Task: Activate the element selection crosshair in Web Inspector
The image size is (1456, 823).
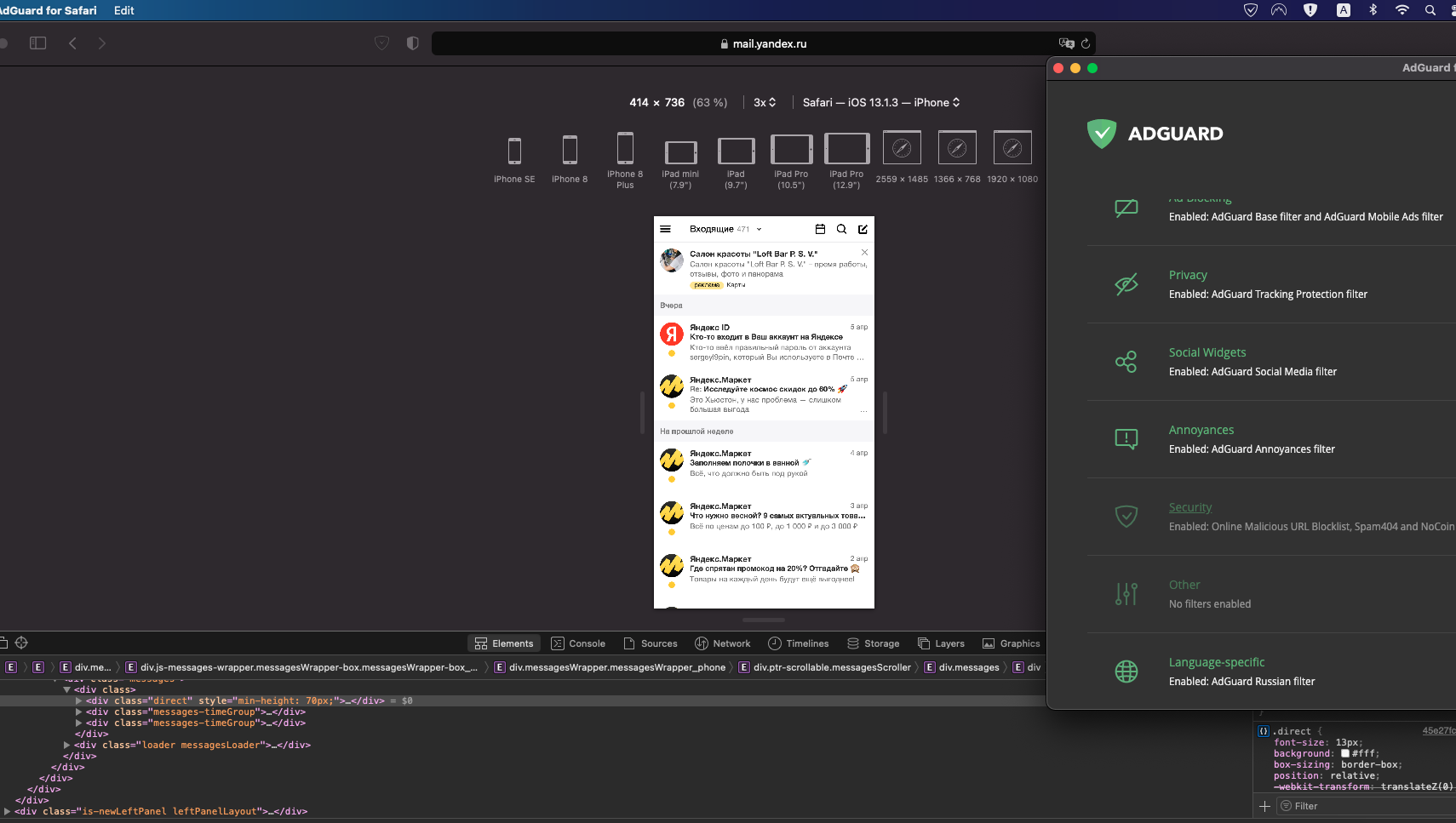Action: coord(21,643)
